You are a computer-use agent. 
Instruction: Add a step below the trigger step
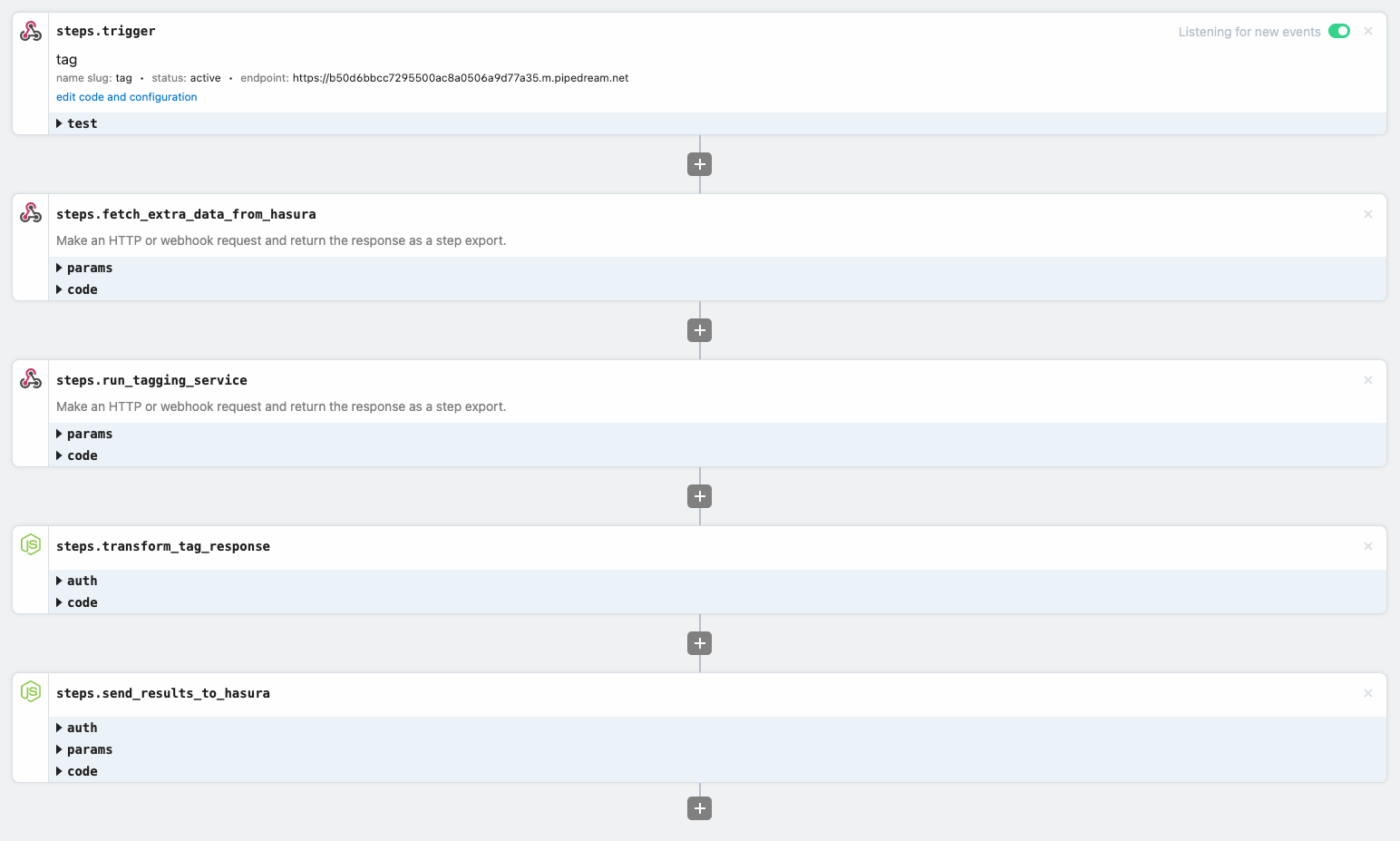[699, 164]
